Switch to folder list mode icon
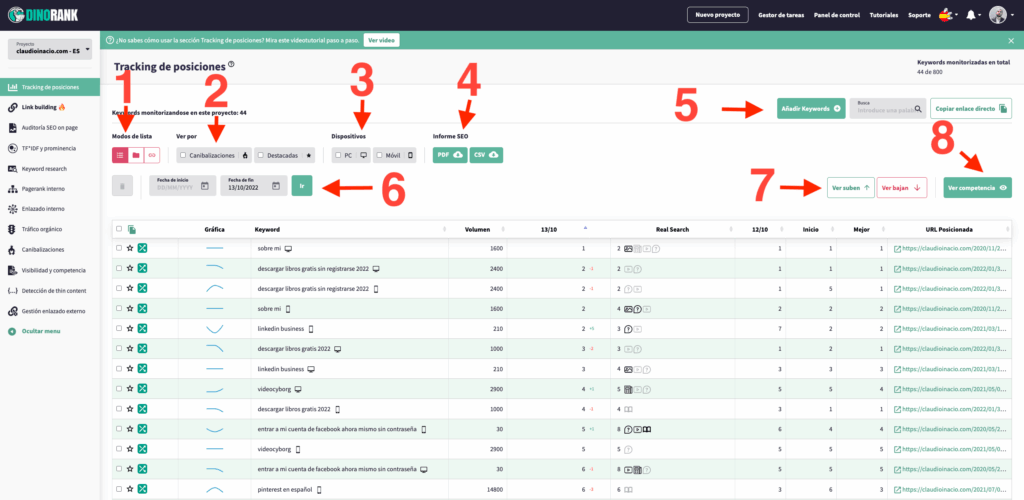 (136, 155)
